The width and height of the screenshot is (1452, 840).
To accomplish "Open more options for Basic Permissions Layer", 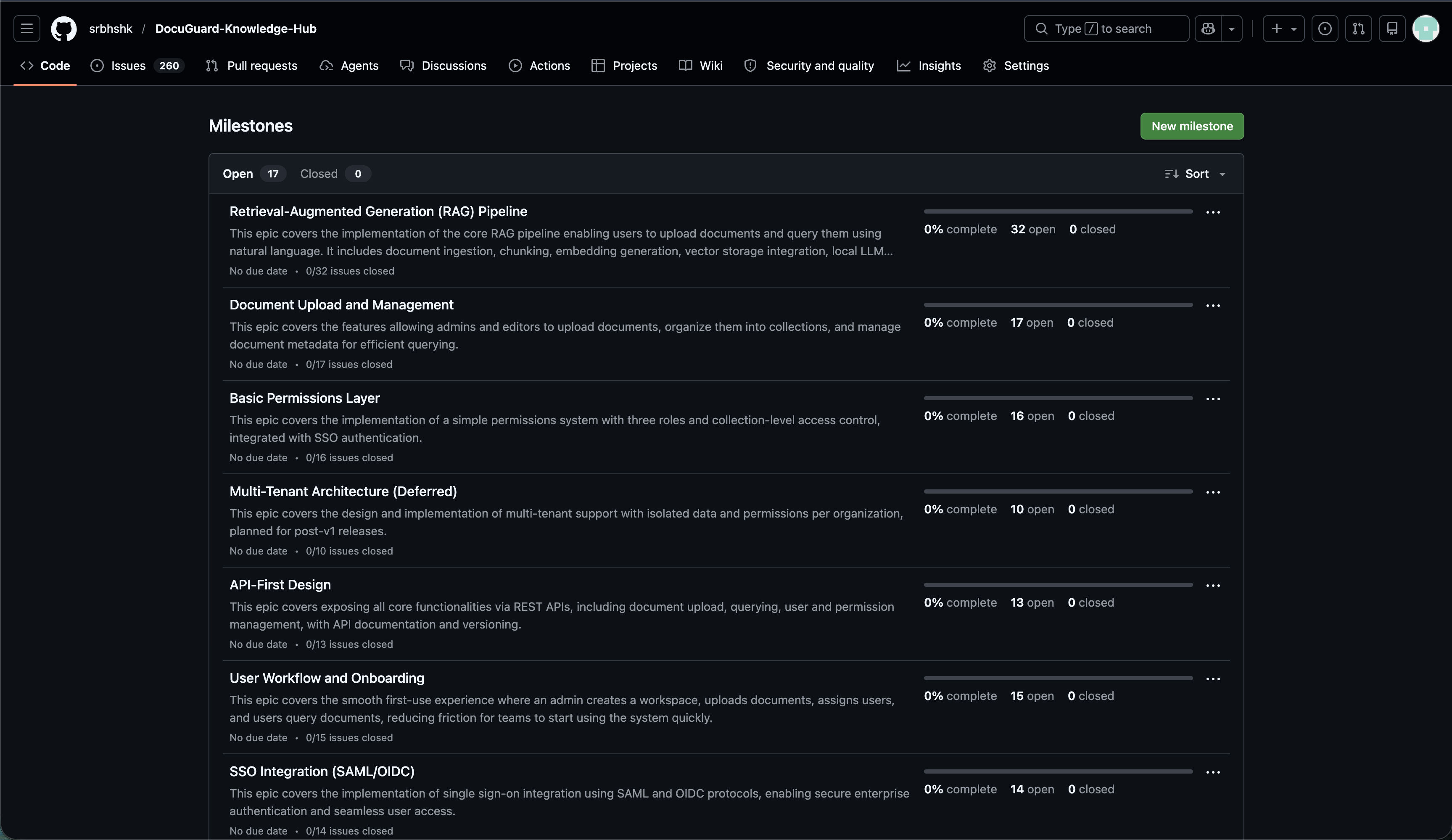I will point(1213,399).
